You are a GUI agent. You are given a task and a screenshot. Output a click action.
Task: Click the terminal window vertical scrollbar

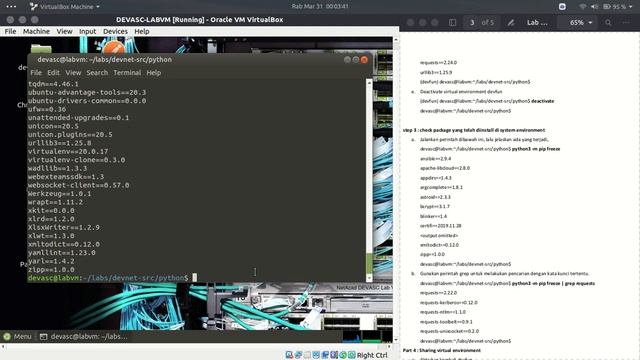coord(369,180)
